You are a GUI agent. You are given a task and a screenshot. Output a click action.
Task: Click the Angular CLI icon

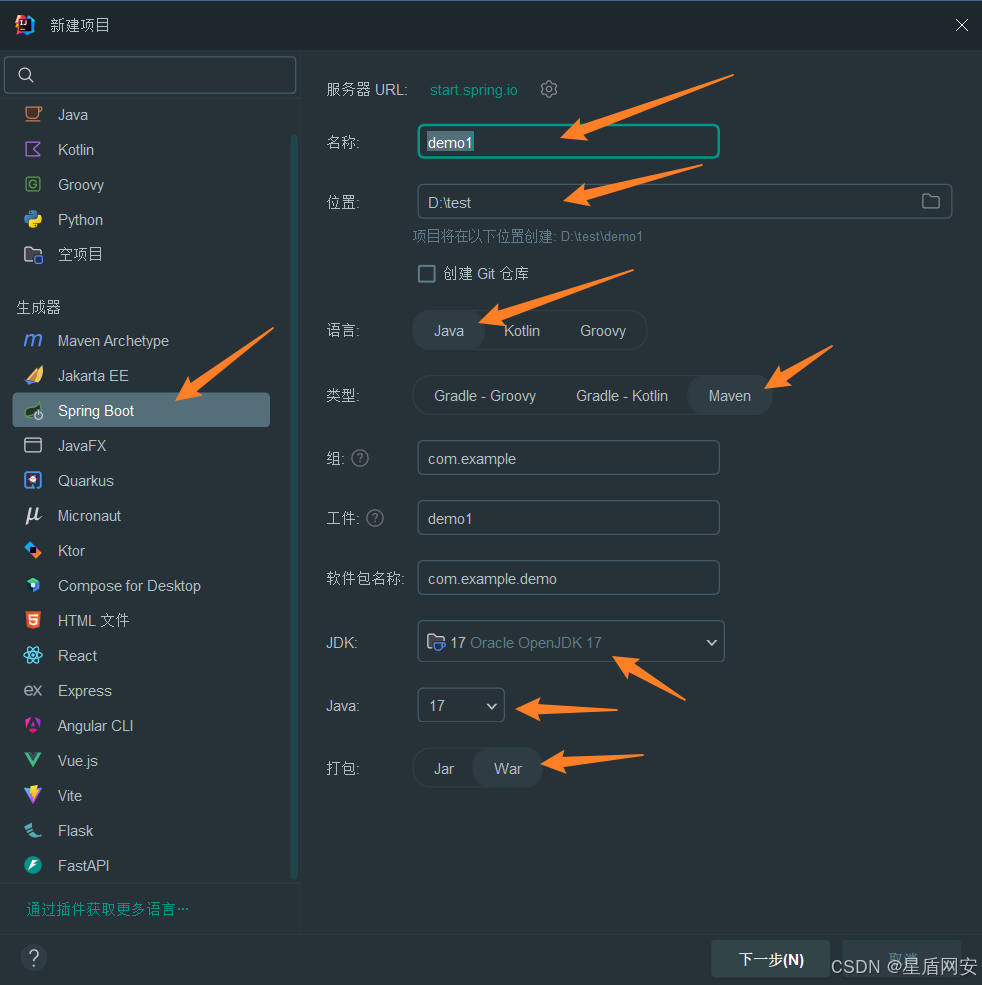33,725
